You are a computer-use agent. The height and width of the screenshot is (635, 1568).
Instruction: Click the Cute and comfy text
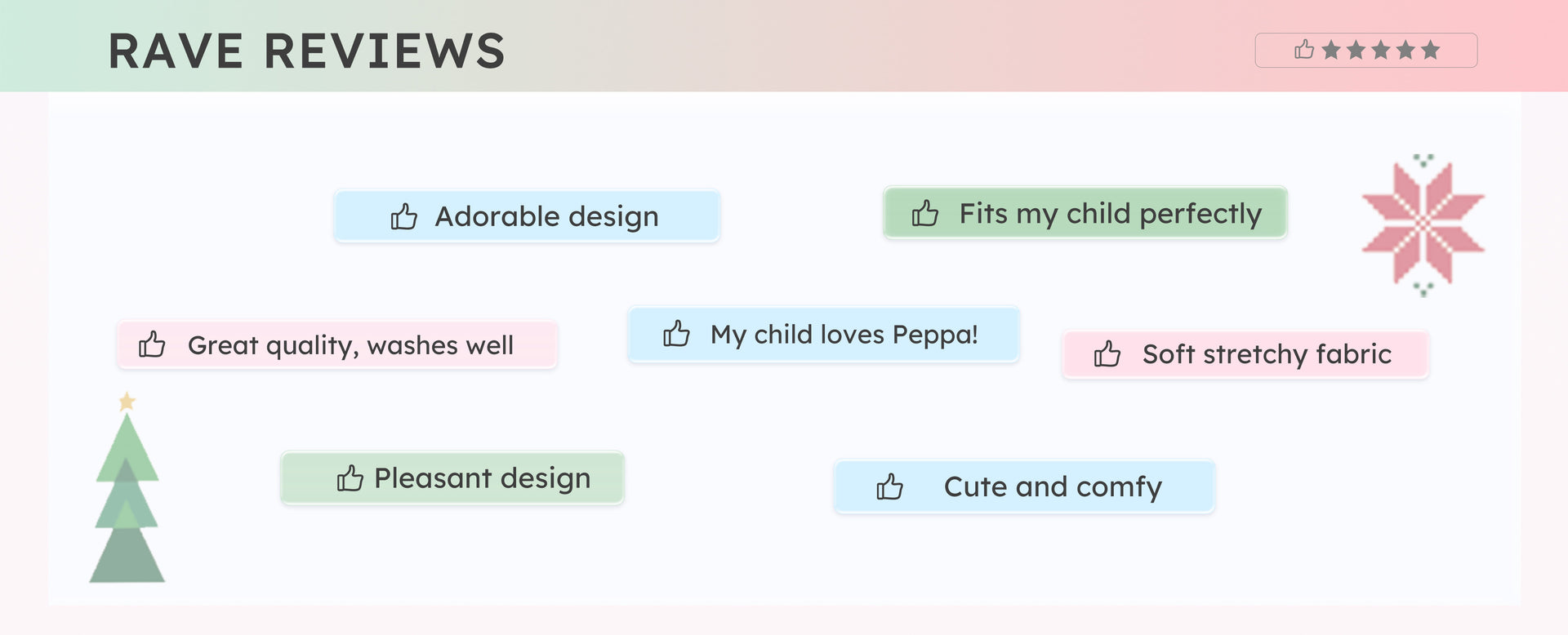click(1053, 486)
